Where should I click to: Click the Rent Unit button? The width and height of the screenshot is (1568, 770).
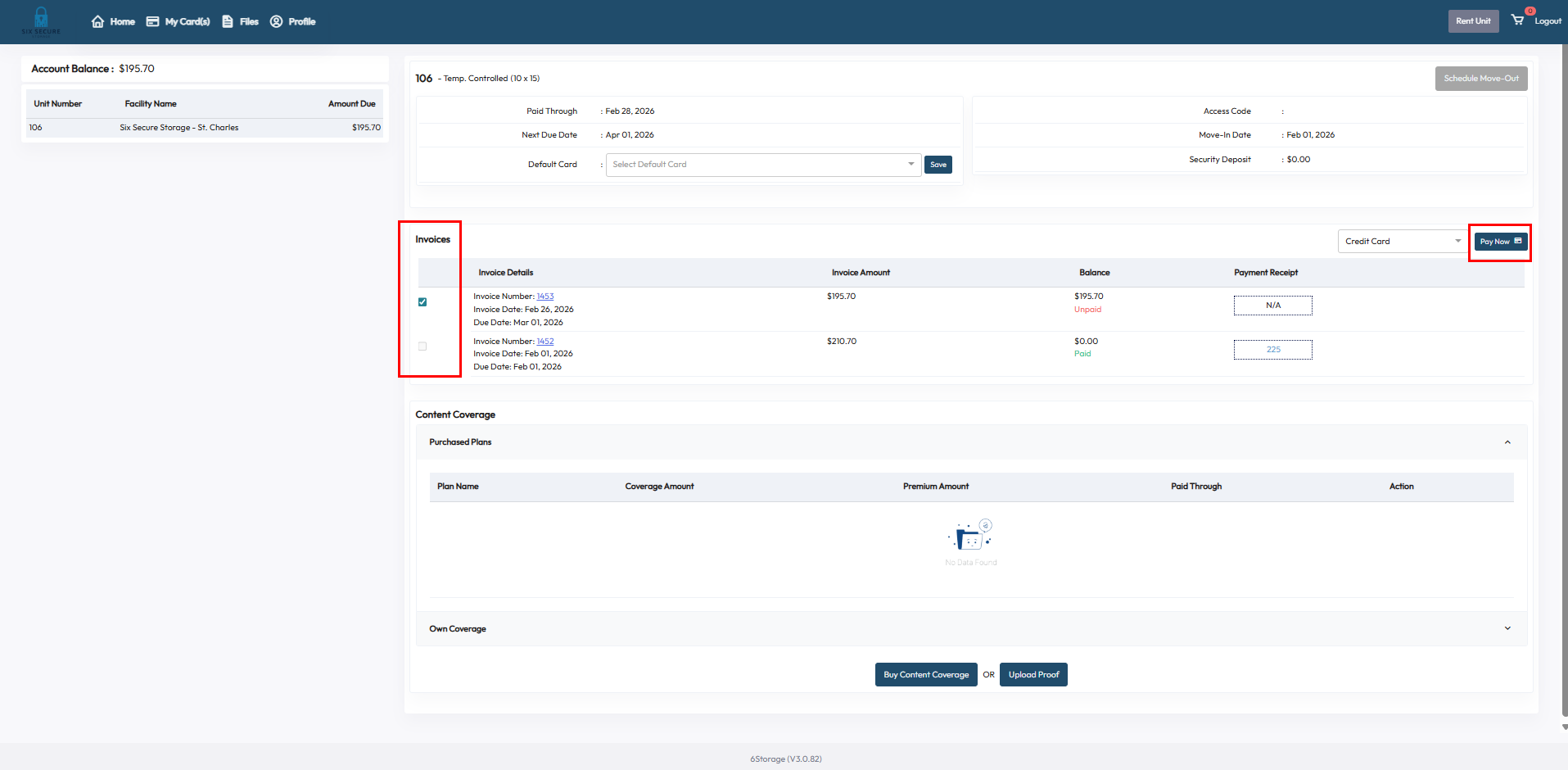(1472, 21)
